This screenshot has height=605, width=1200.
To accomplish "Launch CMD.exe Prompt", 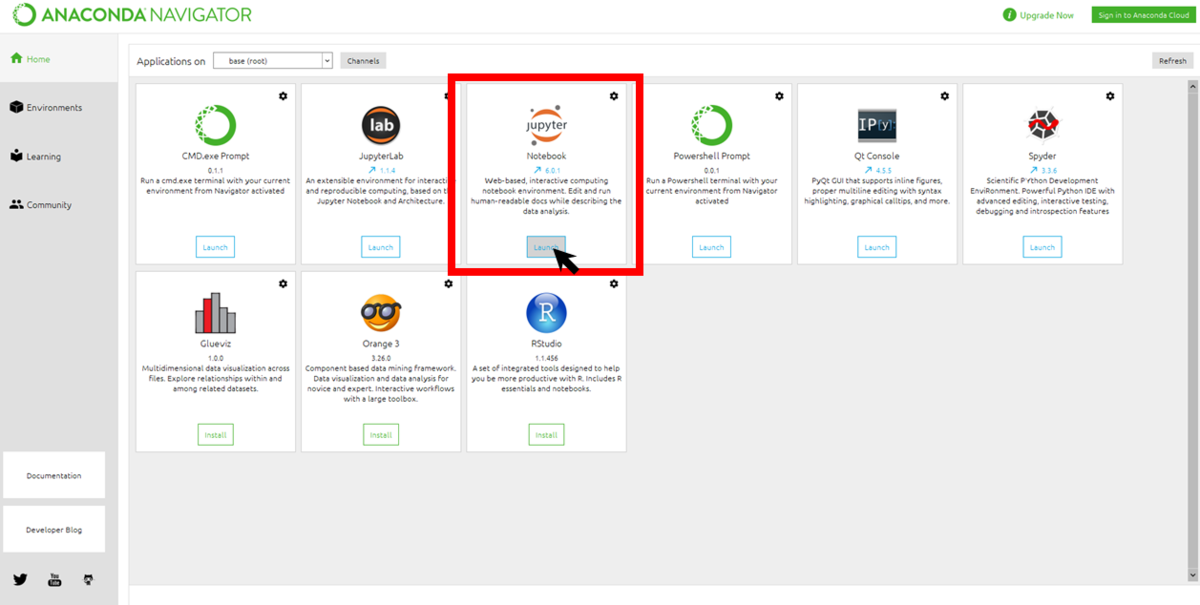I will pyautogui.click(x=215, y=247).
